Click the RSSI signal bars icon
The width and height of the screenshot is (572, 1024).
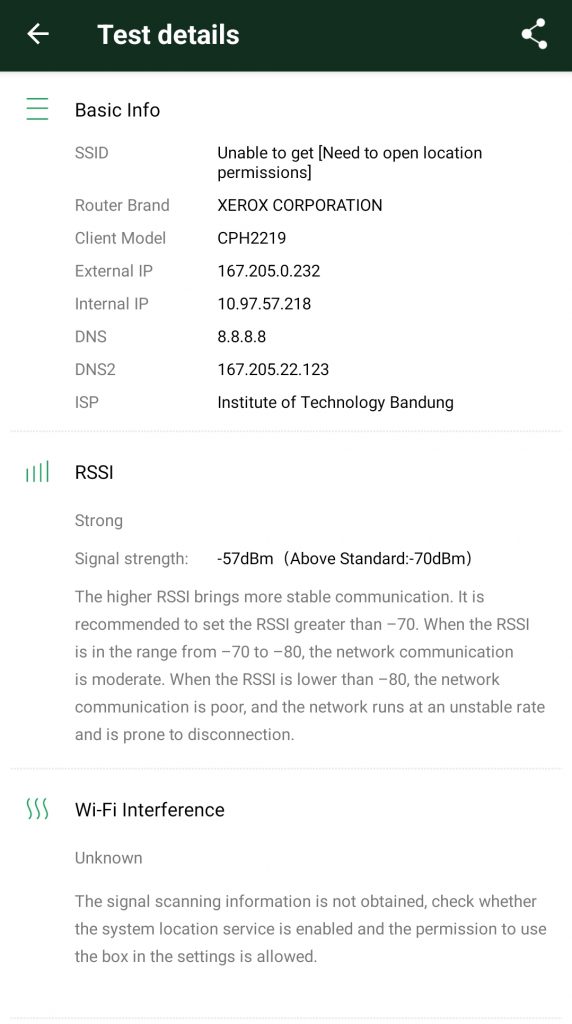[37, 472]
